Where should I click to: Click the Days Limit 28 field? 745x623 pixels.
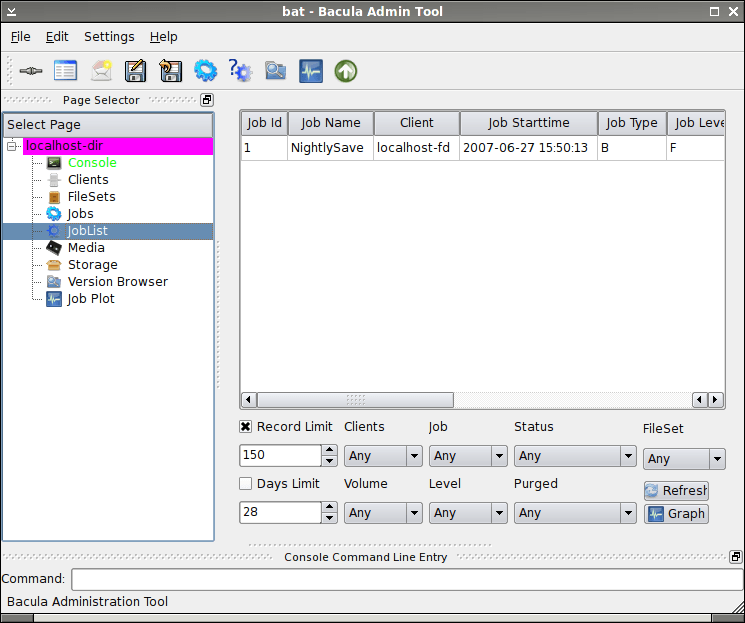click(280, 512)
